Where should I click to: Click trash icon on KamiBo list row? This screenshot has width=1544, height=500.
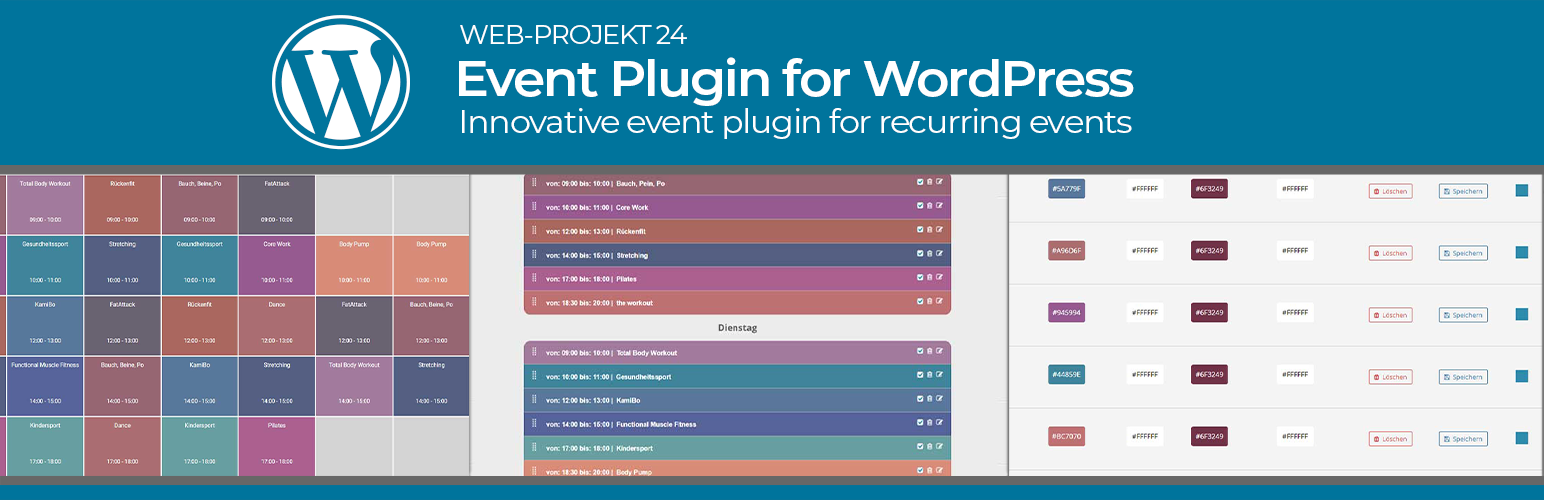click(930, 399)
